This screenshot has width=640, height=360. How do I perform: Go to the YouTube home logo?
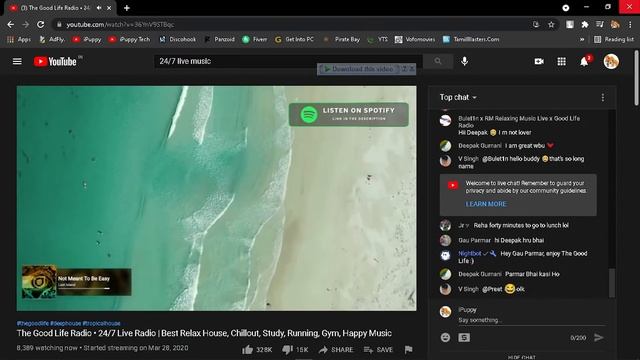[x=55, y=62]
